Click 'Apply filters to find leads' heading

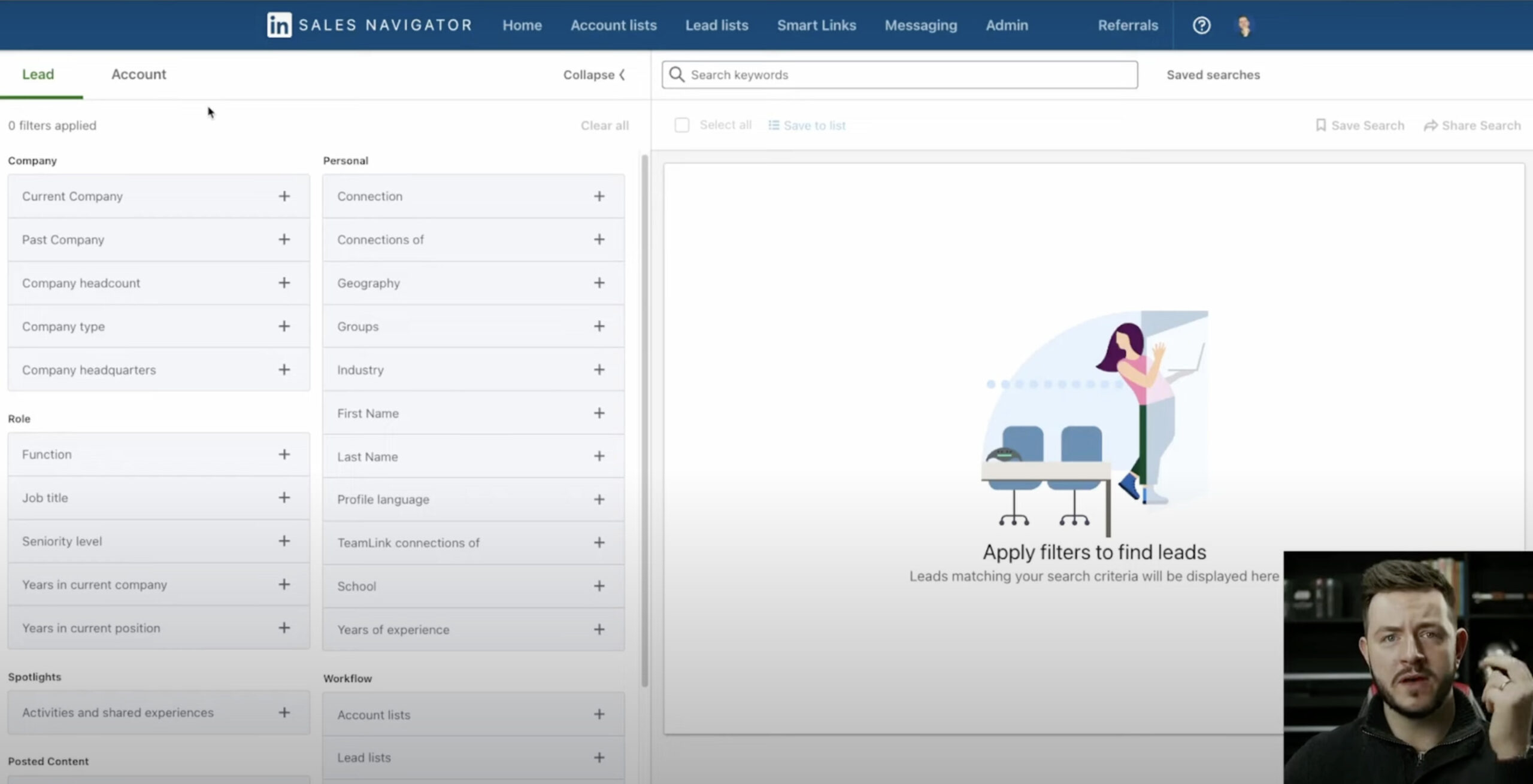1094,552
